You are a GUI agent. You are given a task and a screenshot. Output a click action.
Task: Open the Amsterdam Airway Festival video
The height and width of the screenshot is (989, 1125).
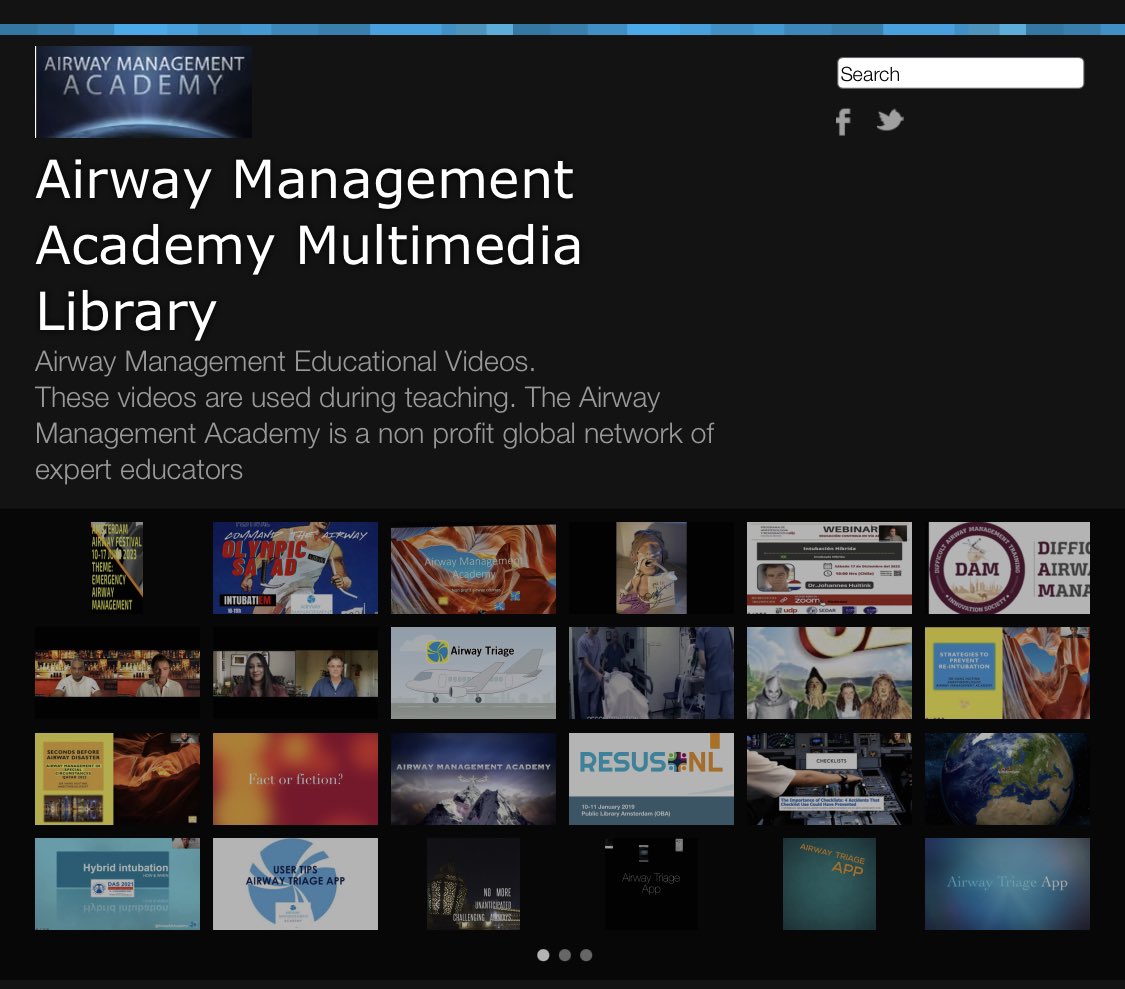click(117, 567)
